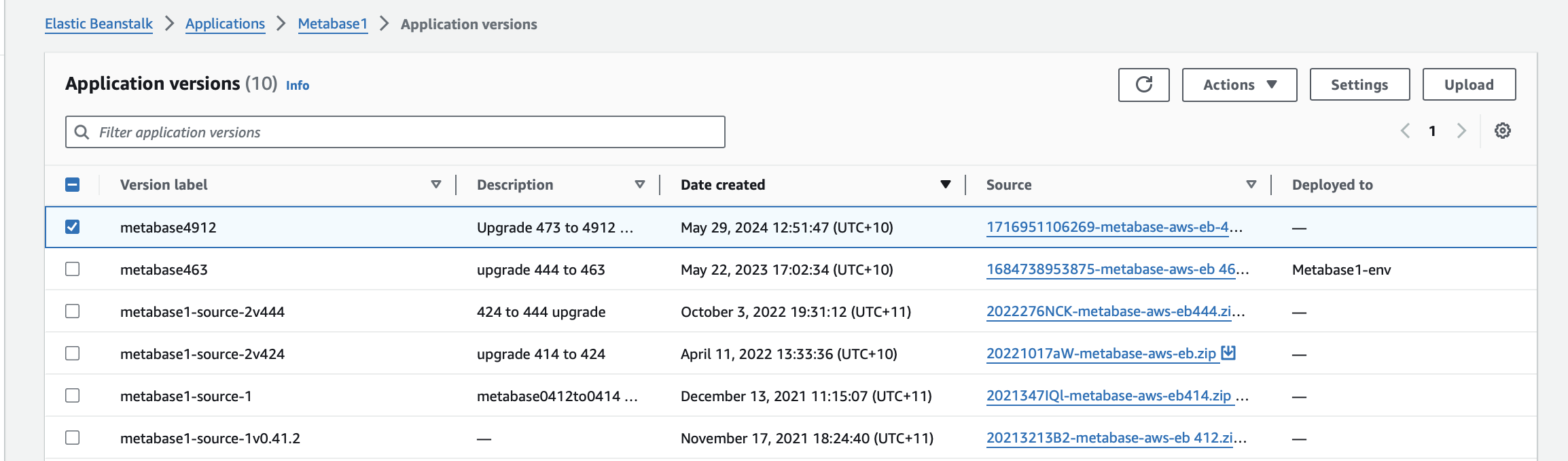Image resolution: width=1568 pixels, height=461 pixels.
Task: Click the download icon beside 20221017aW-metabase-aws-eb.zip
Action: pos(1228,353)
